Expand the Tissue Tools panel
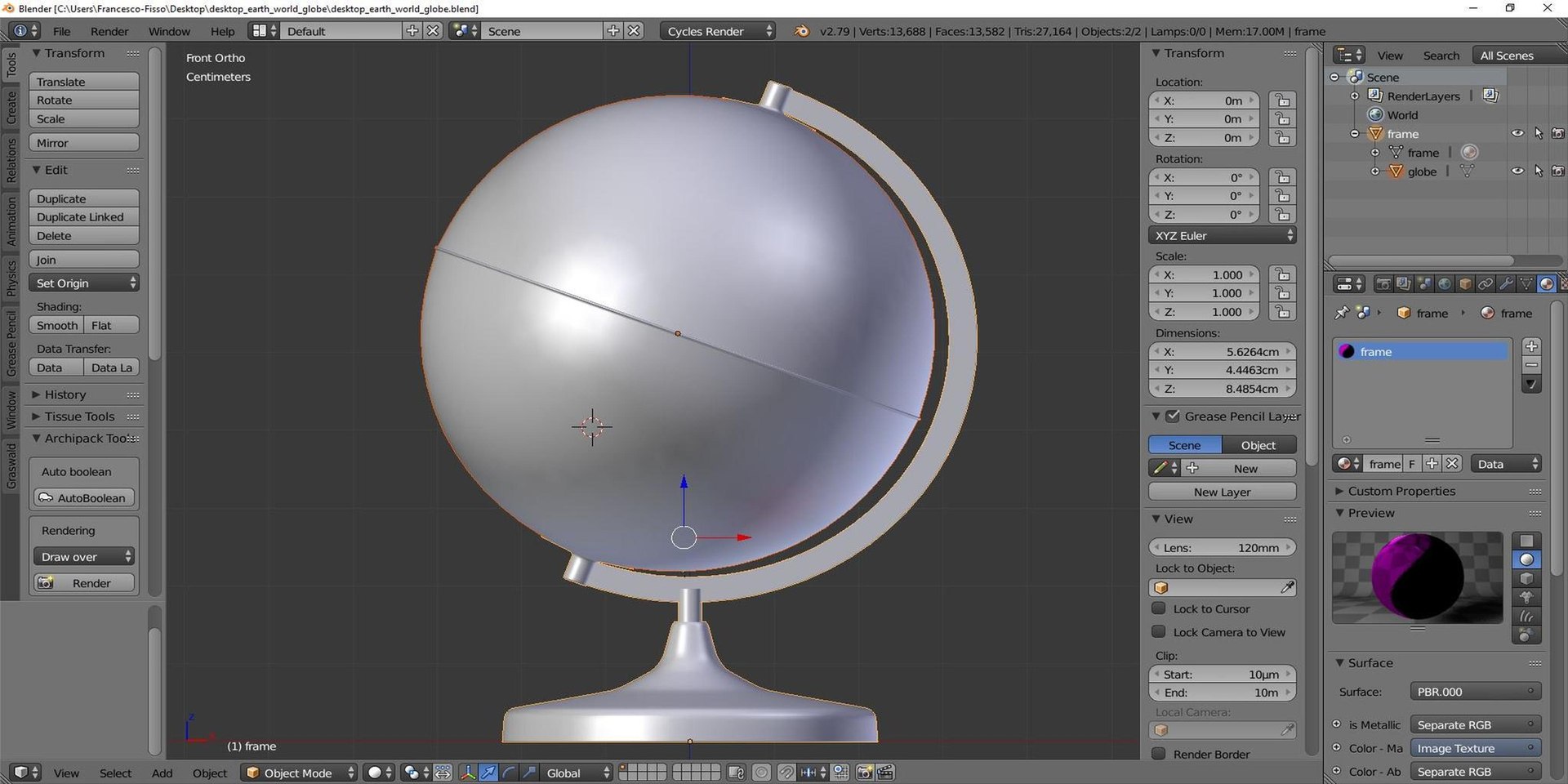 (79, 416)
